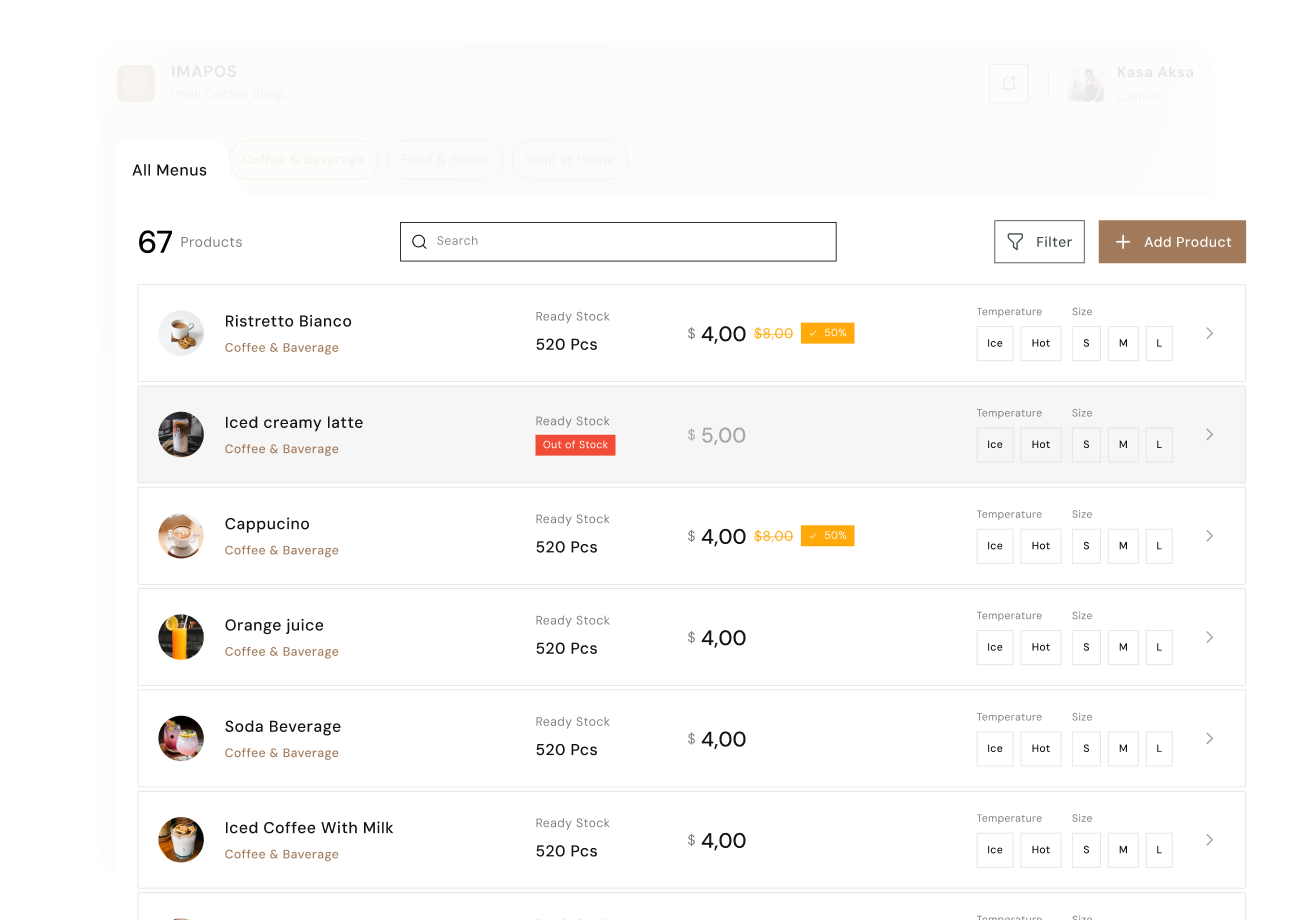The image size is (1312, 920).
Task: Open the Coffee & Baverage link under Cappucino
Action: click(281, 550)
